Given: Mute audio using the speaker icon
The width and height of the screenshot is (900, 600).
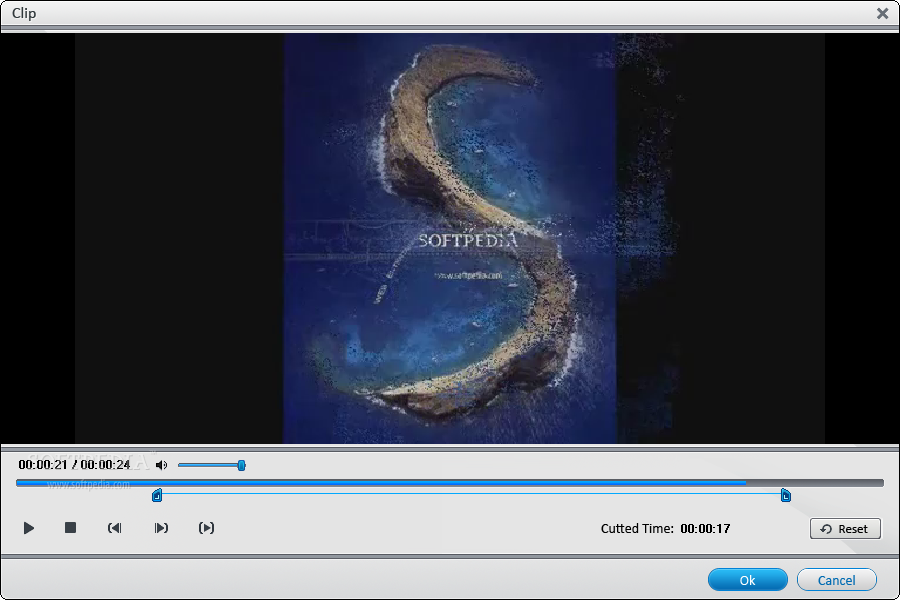Looking at the screenshot, I should click(161, 465).
